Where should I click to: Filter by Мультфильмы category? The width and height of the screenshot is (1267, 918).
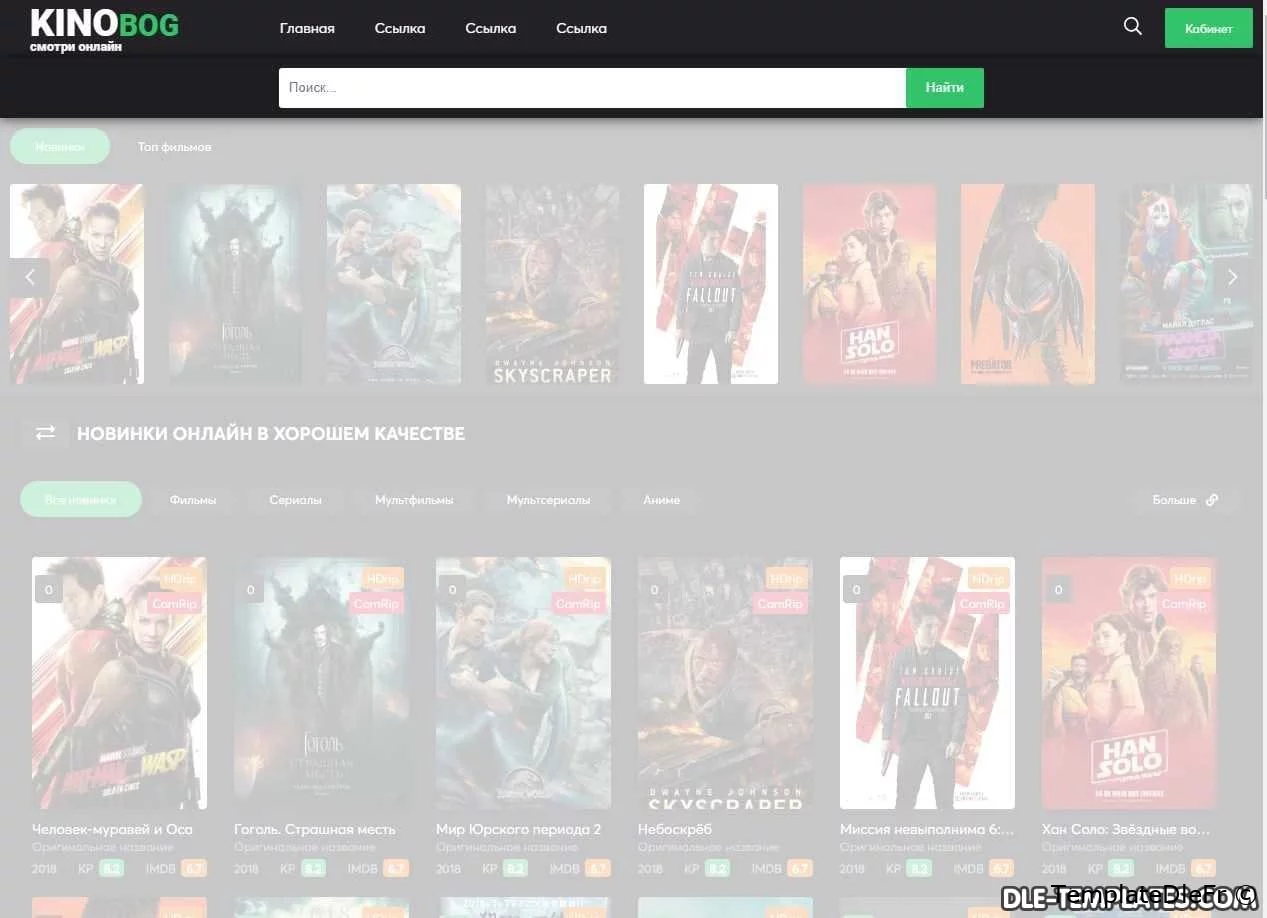(x=414, y=500)
